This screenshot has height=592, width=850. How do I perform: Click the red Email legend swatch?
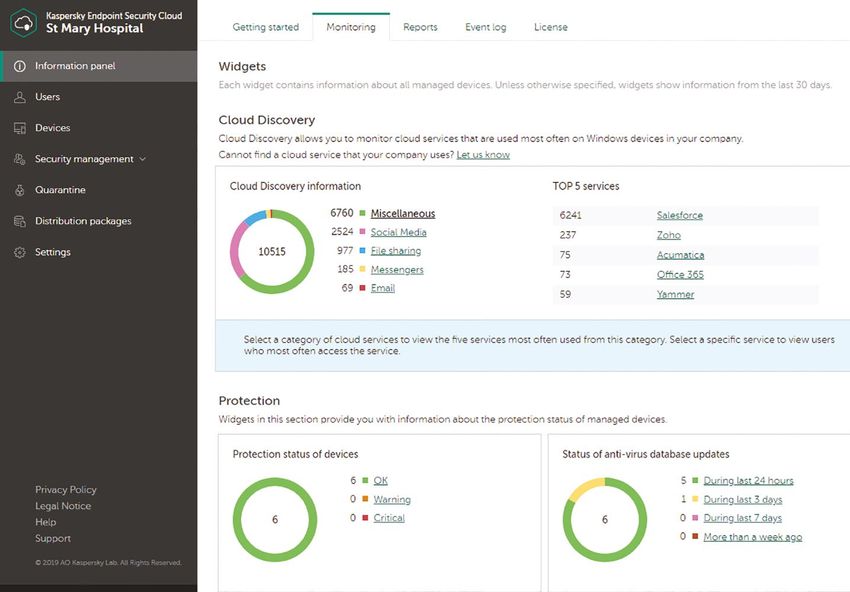point(363,288)
